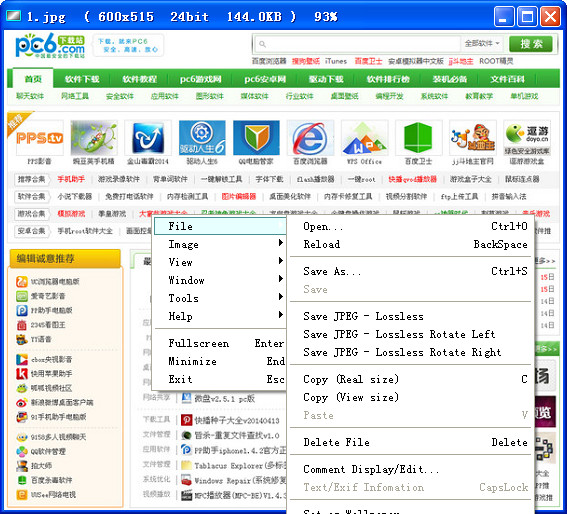Click the v2.5.1 pc list link

point(225,399)
